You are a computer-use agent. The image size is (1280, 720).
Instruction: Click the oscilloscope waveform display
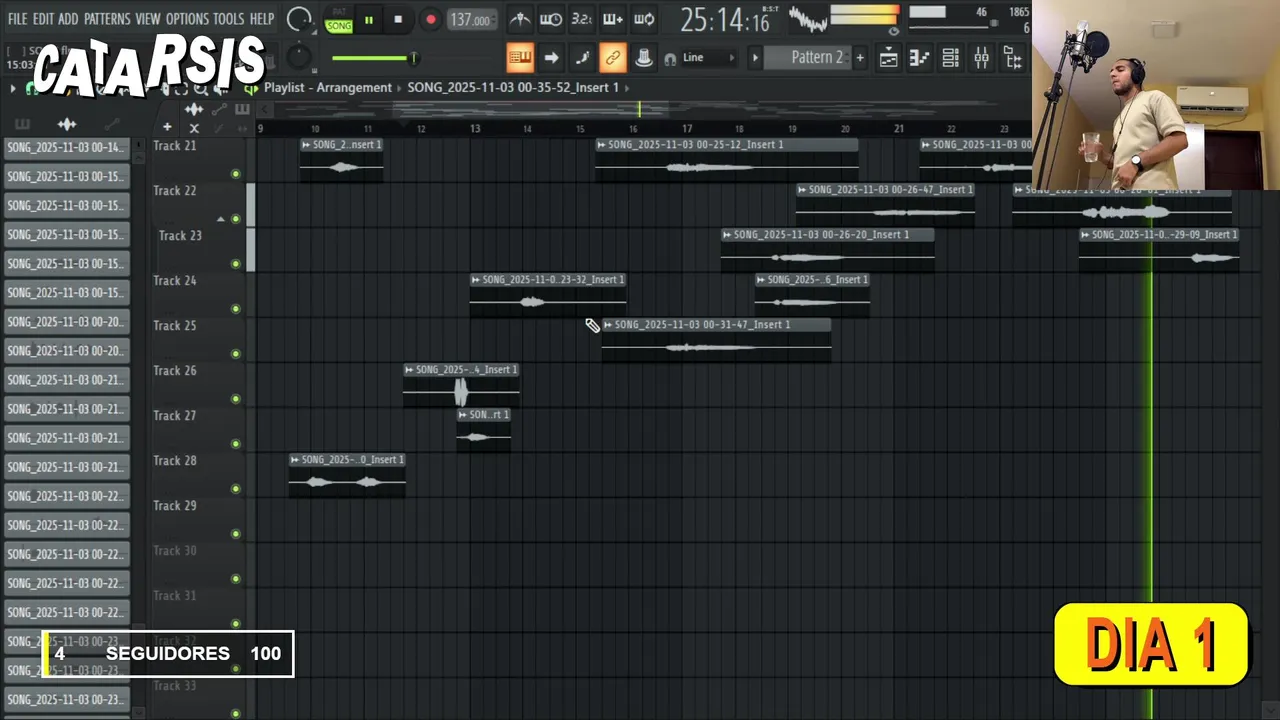pos(807,19)
